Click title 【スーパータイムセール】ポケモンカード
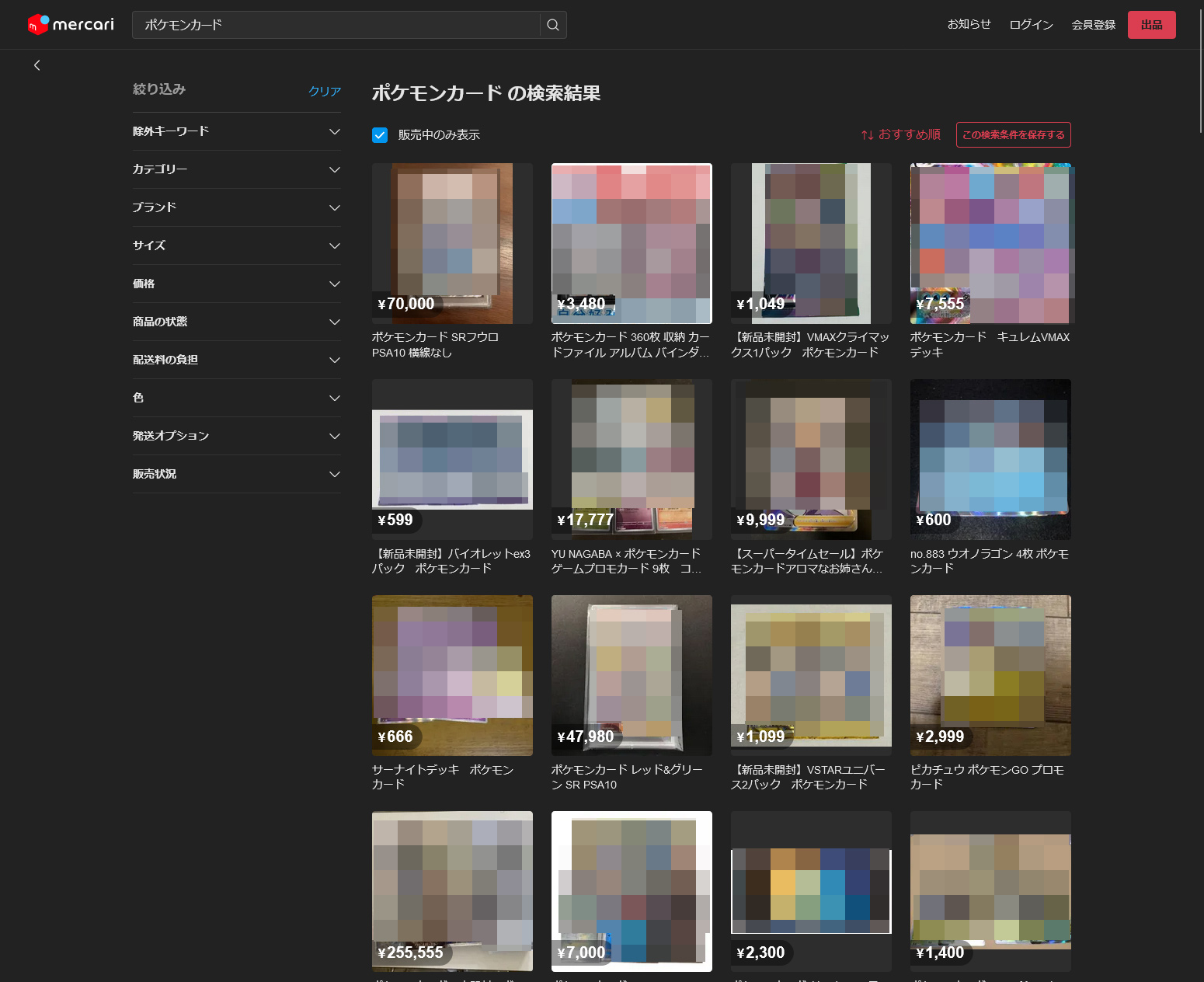Viewport: 1204px width, 982px height. click(808, 561)
